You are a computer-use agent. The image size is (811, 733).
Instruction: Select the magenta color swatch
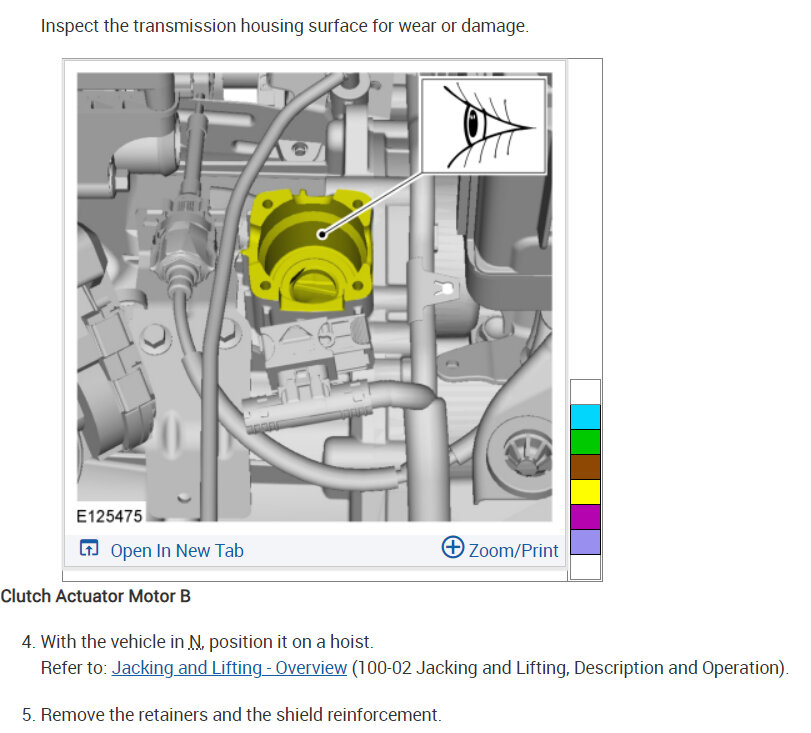[x=585, y=517]
